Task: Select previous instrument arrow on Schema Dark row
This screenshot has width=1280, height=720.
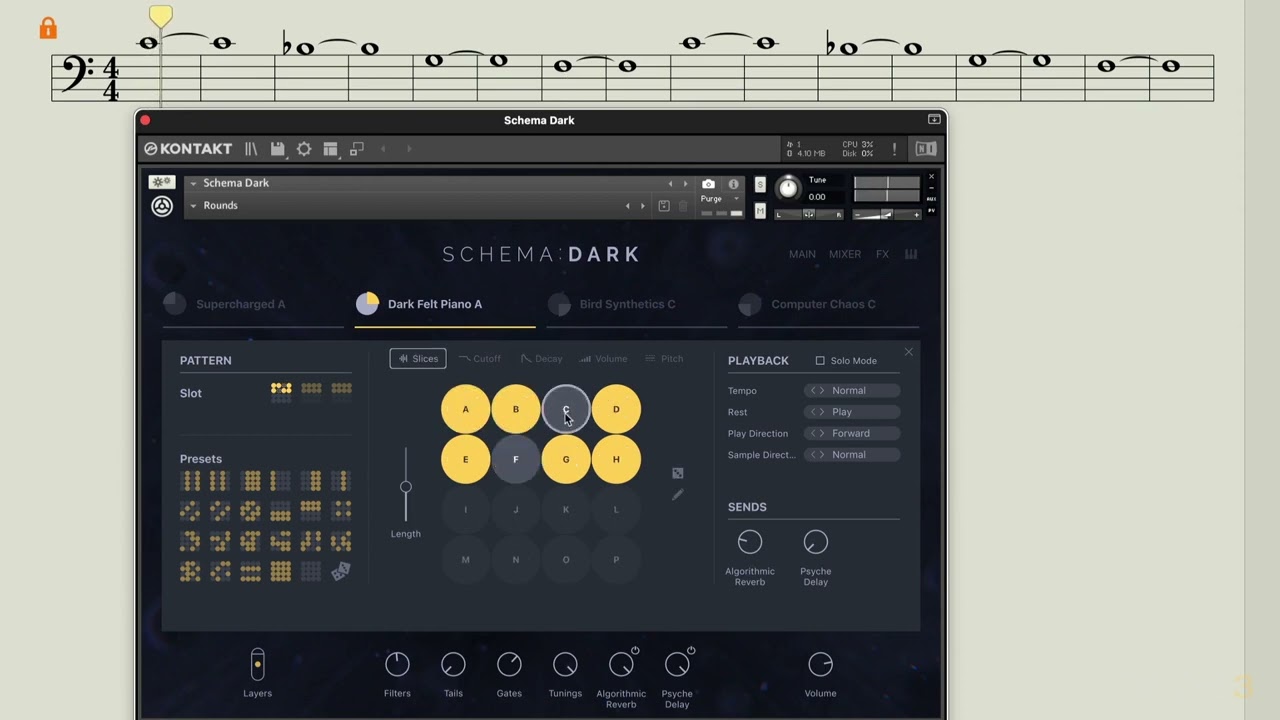Action: coord(670,184)
